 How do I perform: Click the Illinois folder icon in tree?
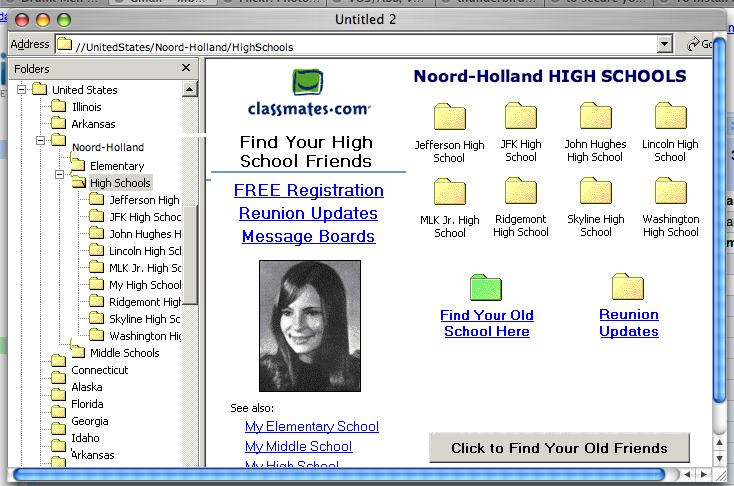click(59, 106)
